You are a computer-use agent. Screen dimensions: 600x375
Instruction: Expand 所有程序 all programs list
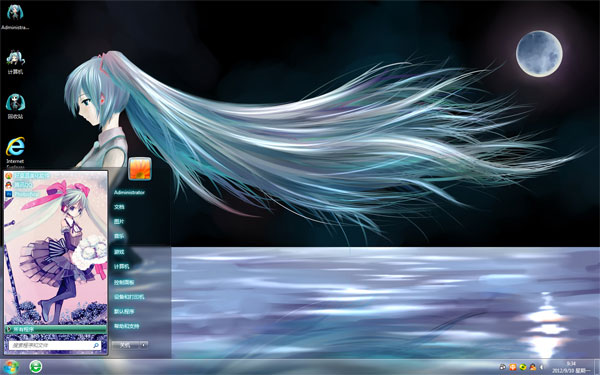point(55,329)
